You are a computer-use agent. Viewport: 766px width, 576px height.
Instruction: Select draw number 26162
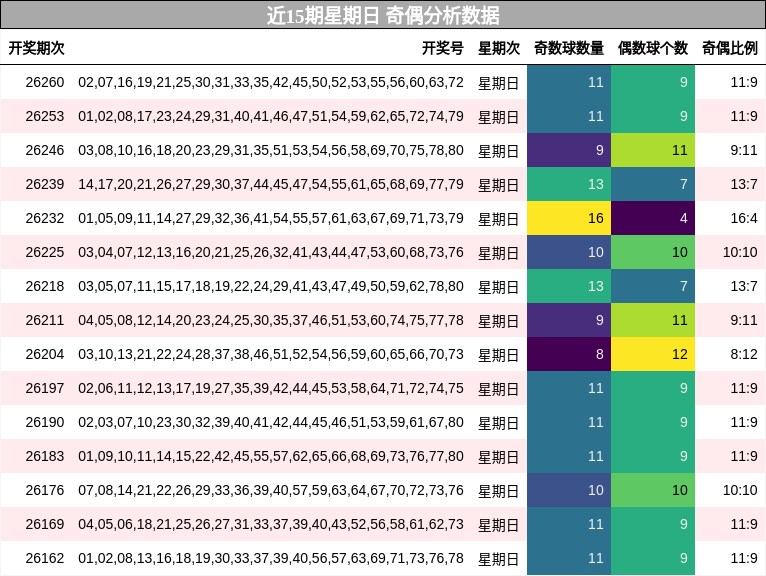pos(45,558)
